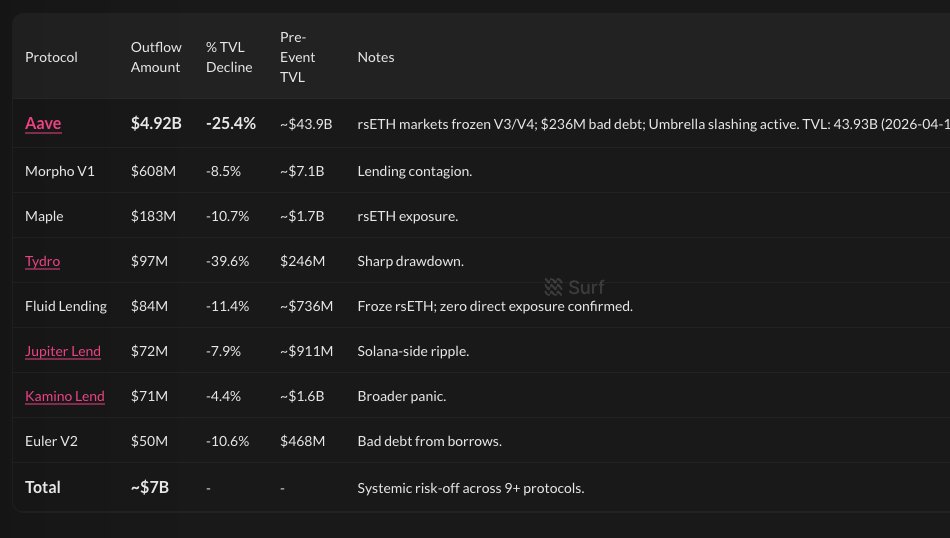Visit the Kamino Lend link
The image size is (950, 538).
coord(65,396)
